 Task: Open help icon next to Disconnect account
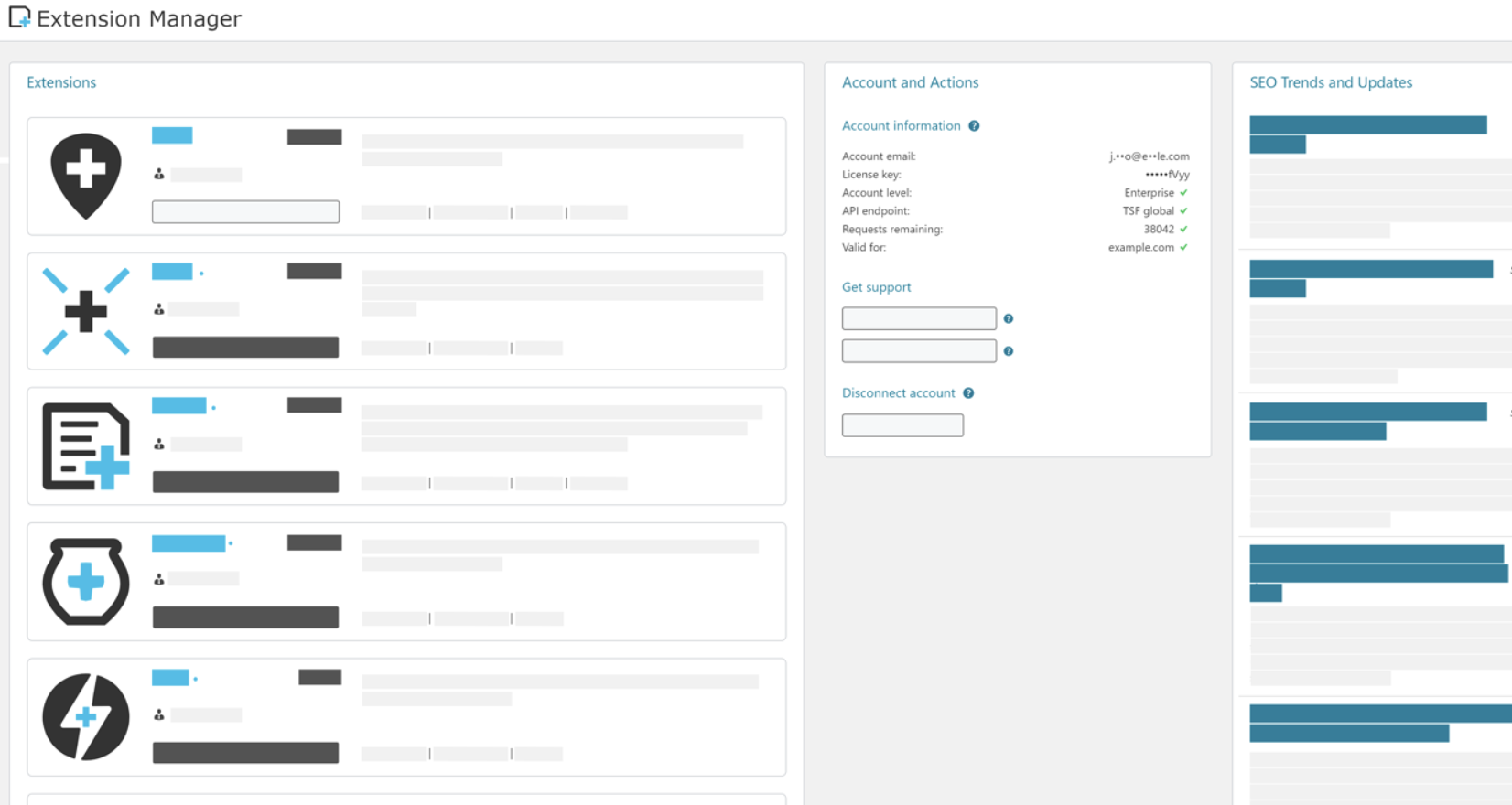click(x=968, y=393)
